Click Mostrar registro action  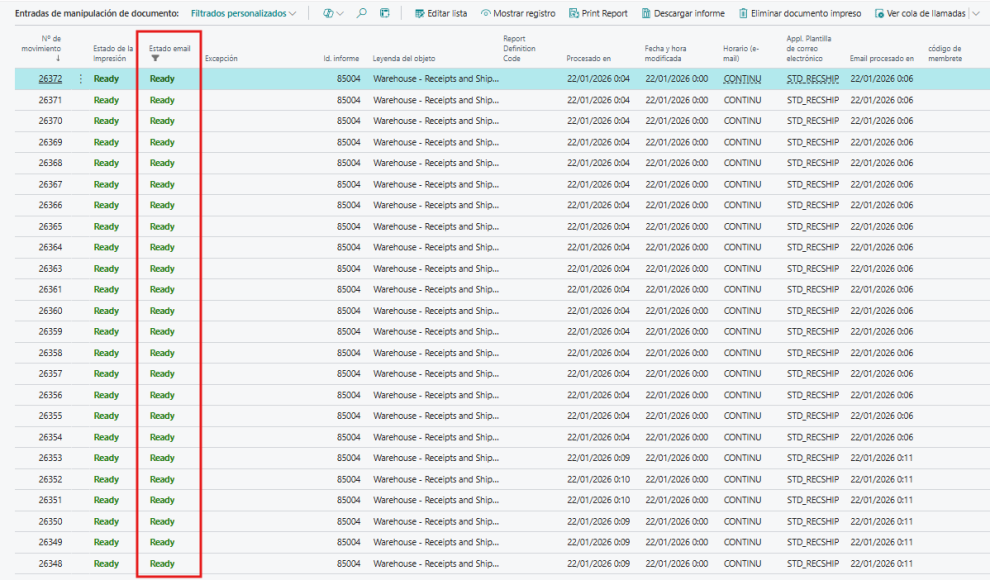pyautogui.click(x=517, y=13)
